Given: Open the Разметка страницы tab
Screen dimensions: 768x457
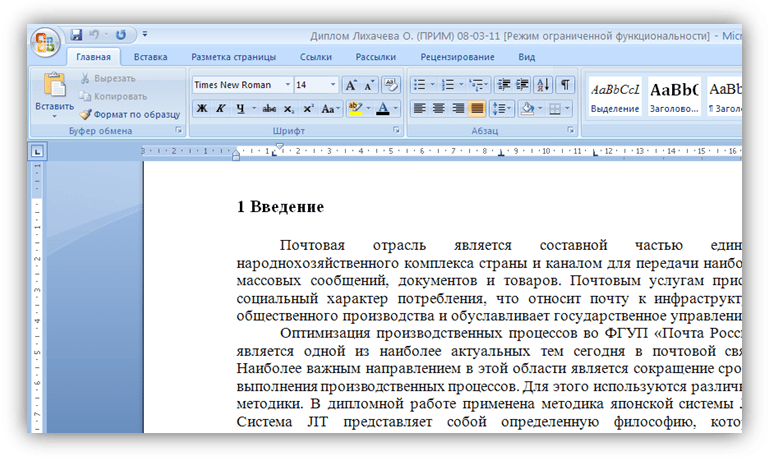Looking at the screenshot, I should coord(234,57).
